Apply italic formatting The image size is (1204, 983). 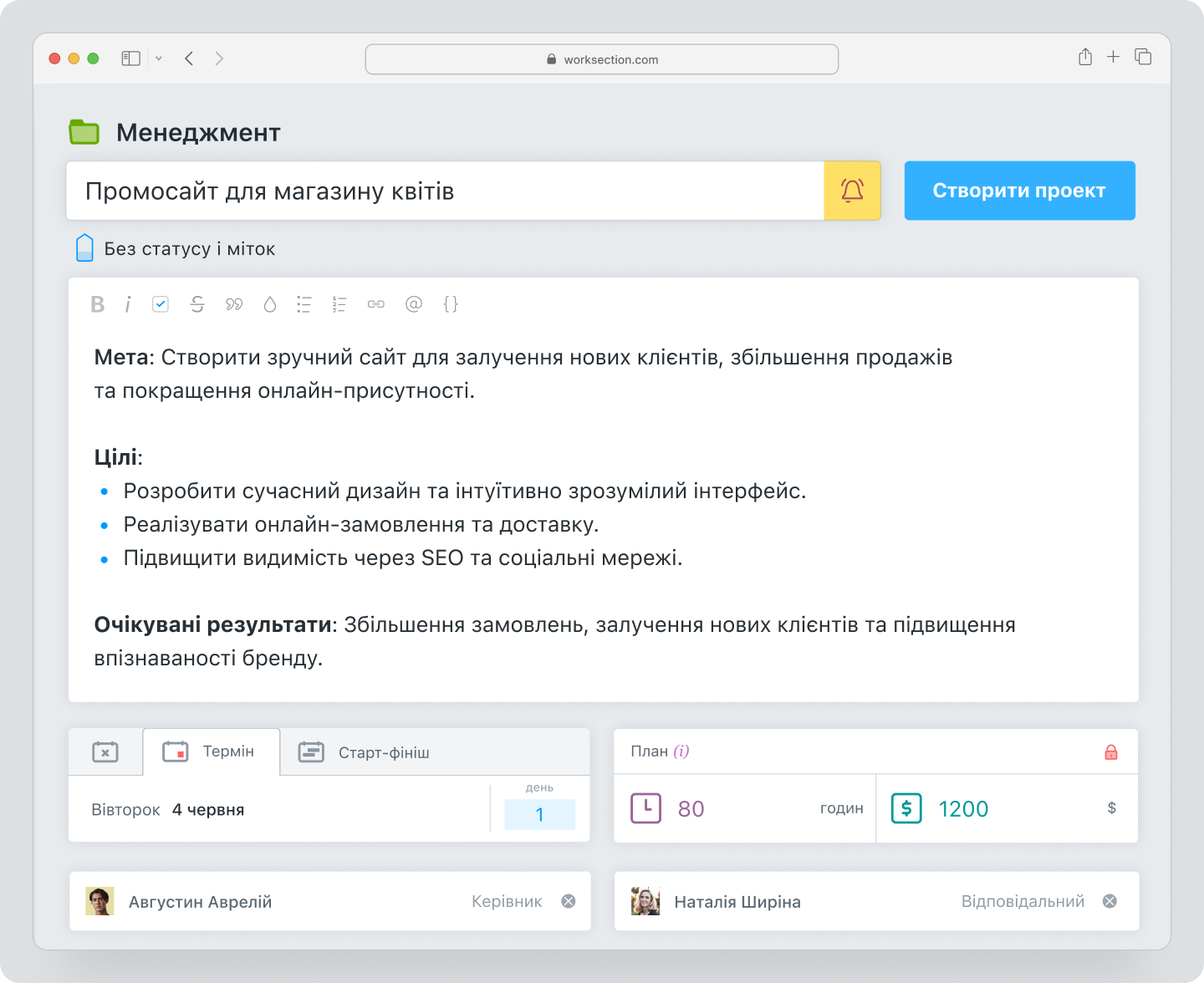(x=127, y=304)
